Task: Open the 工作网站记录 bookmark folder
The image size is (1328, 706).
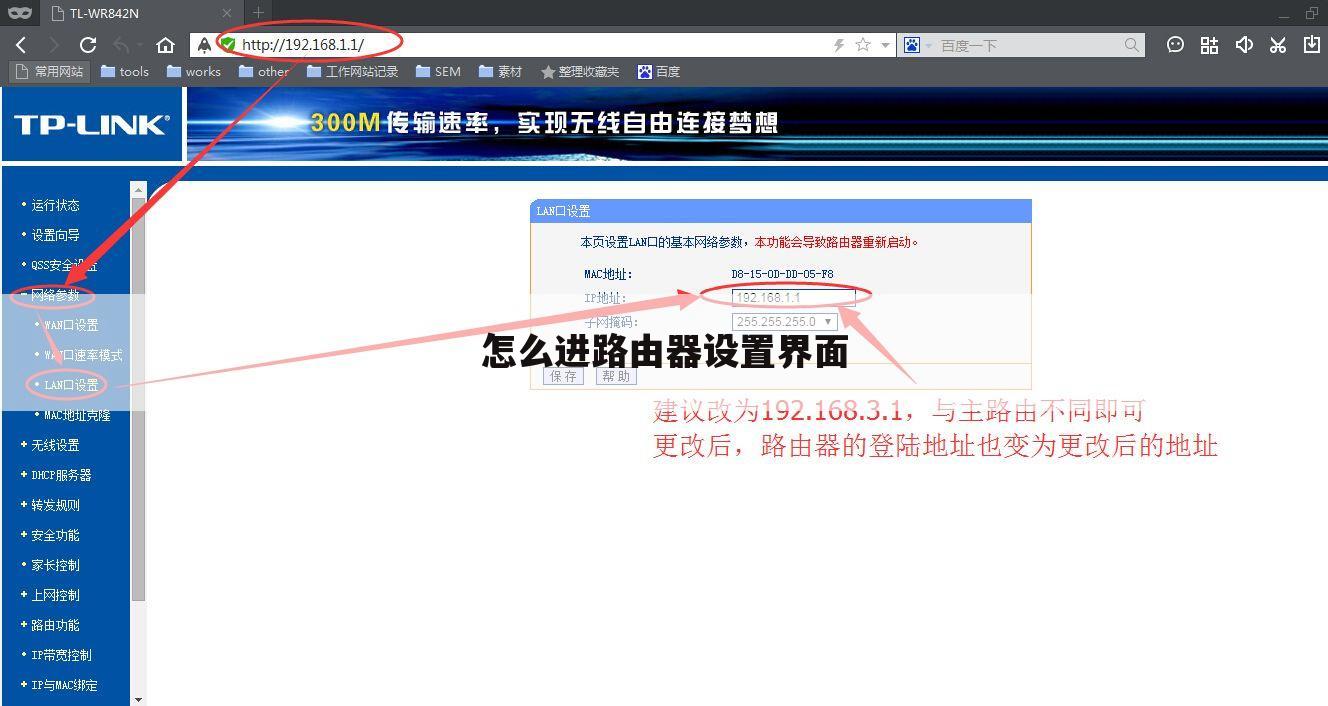Action: point(353,72)
